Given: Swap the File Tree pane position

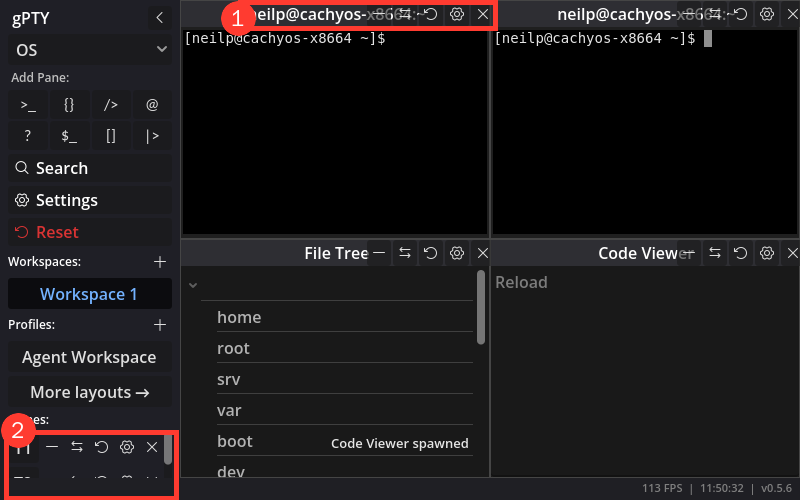Looking at the screenshot, I should point(405,253).
